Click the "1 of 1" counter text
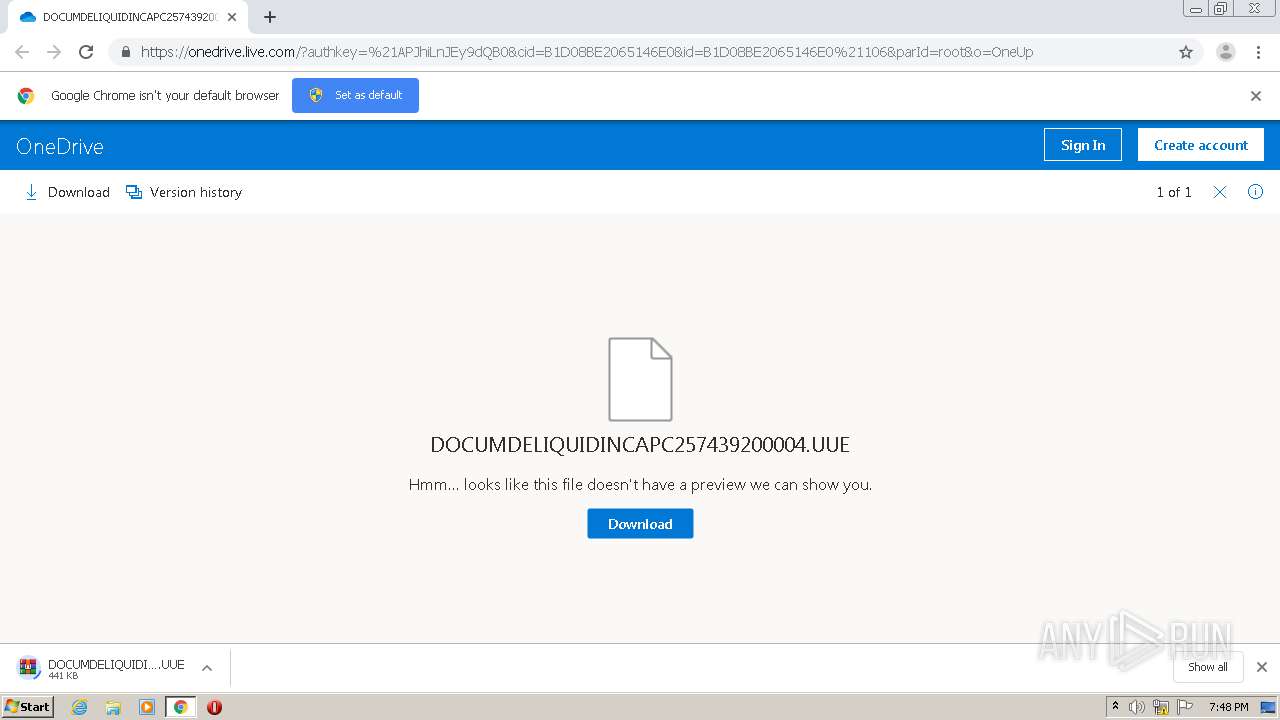This screenshot has width=1280, height=720. click(x=1174, y=192)
